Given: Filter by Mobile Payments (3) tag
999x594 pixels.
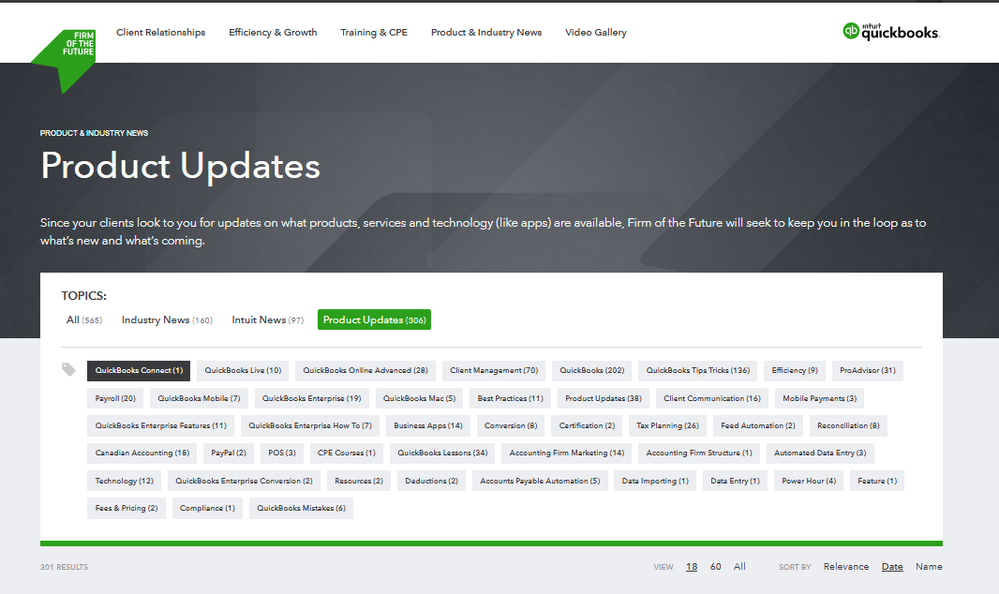Looking at the screenshot, I should tap(819, 398).
